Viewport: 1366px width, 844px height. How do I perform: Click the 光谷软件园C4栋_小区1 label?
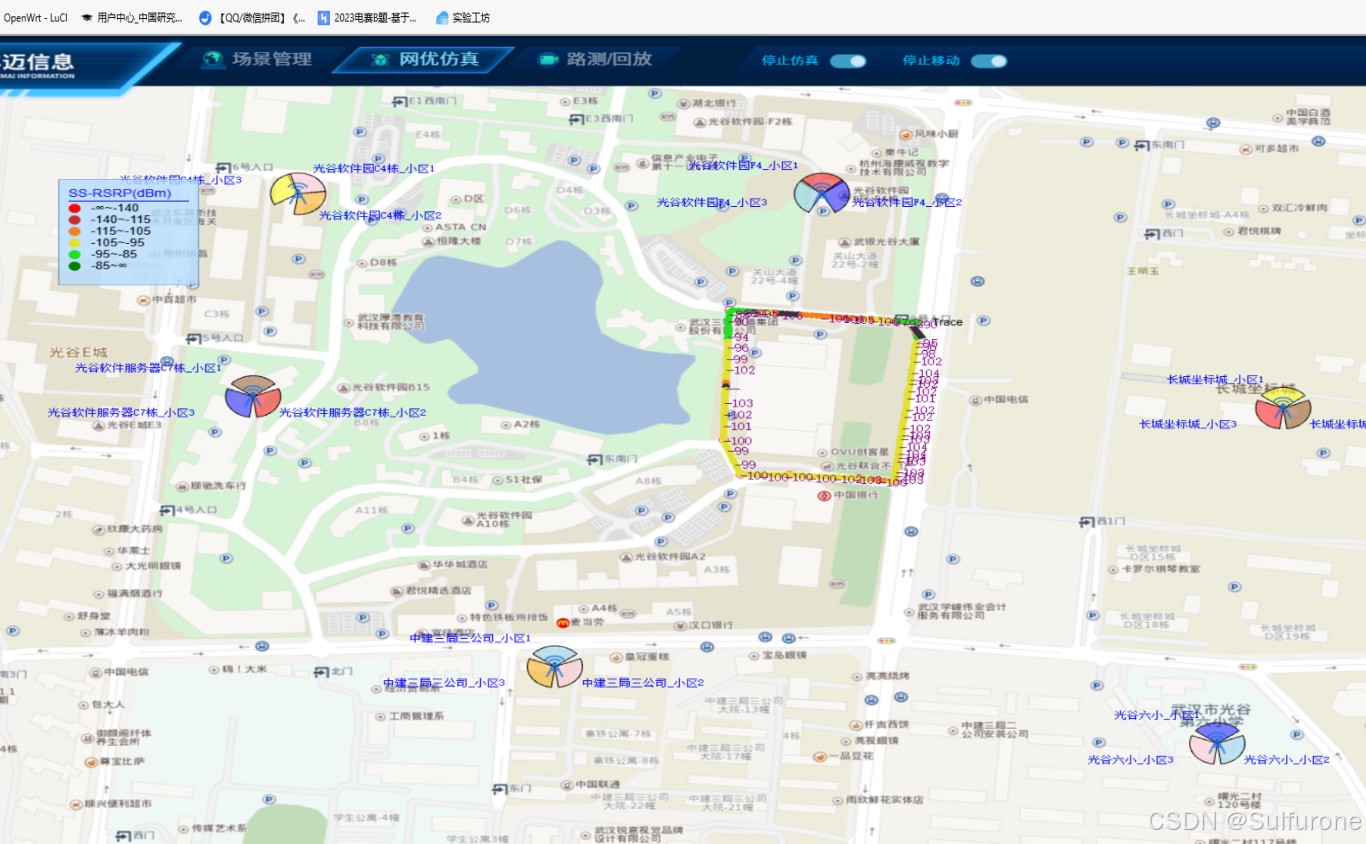click(x=374, y=169)
